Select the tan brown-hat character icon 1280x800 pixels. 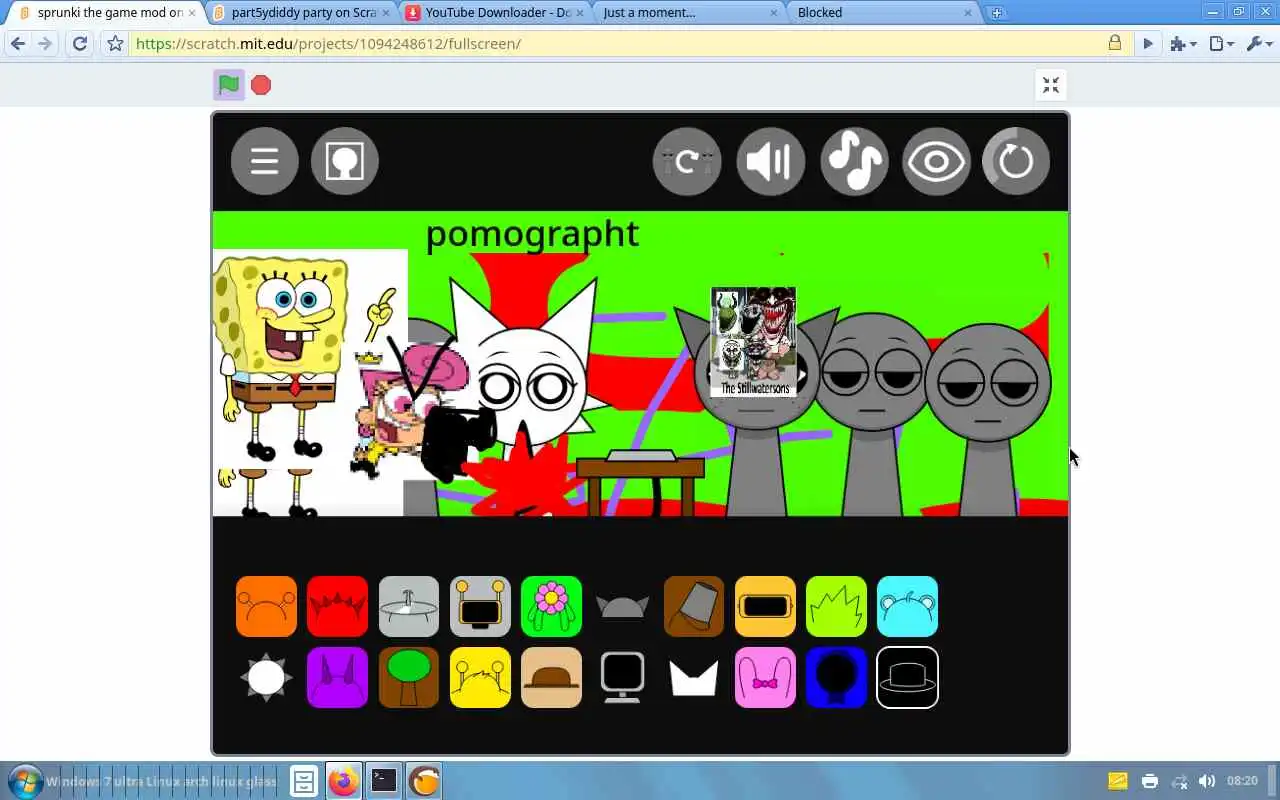pos(551,677)
